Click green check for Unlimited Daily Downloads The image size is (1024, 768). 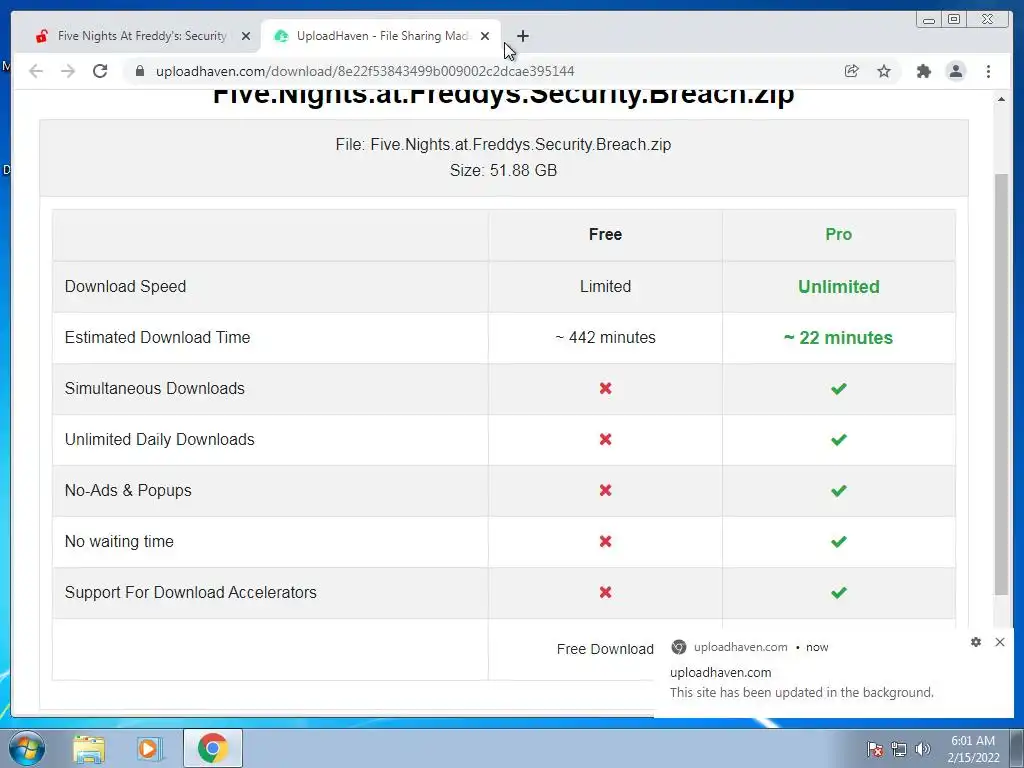(x=839, y=440)
